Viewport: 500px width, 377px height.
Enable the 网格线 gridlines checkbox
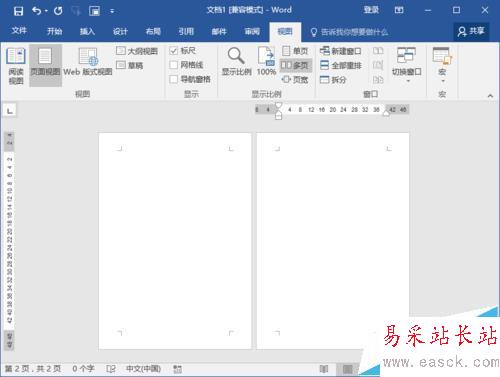[x=174, y=65]
